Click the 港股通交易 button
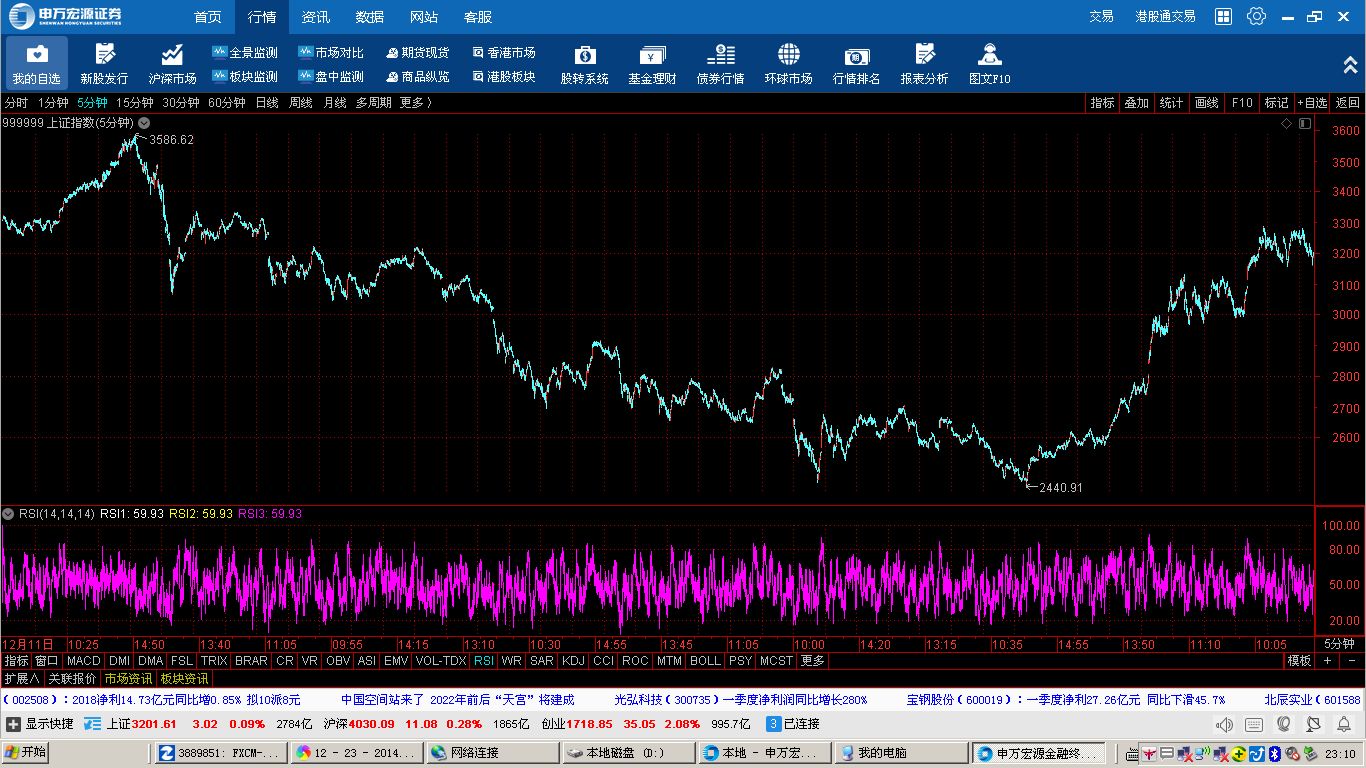This screenshot has height=768, width=1366. tap(1165, 16)
